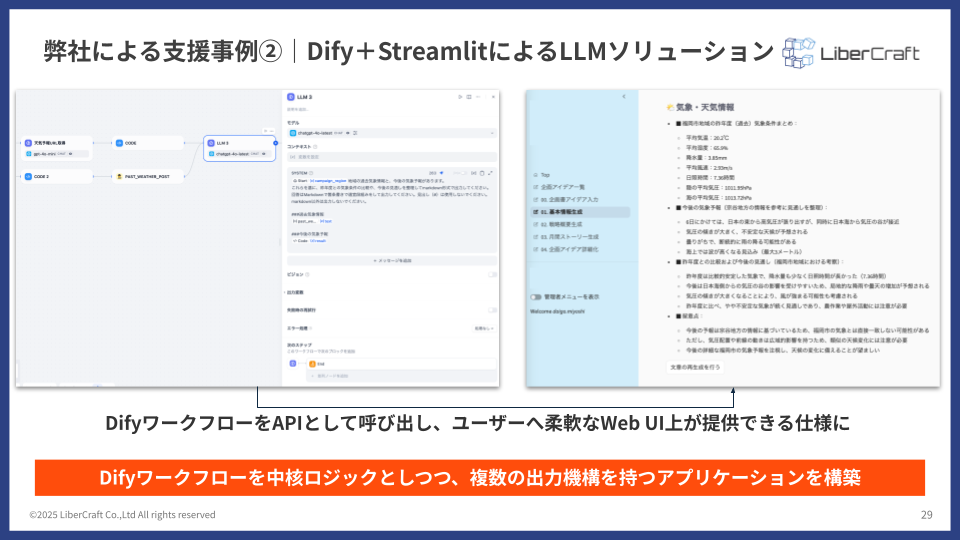Enable the Vision toggle
This screenshot has width=960, height=540.
tap(492, 274)
